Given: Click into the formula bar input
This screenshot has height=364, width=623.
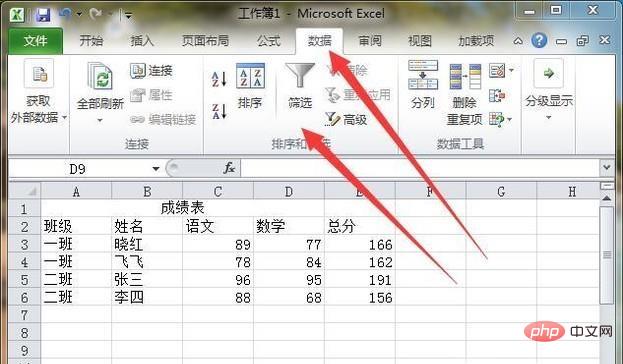Looking at the screenshot, I should (420, 168).
